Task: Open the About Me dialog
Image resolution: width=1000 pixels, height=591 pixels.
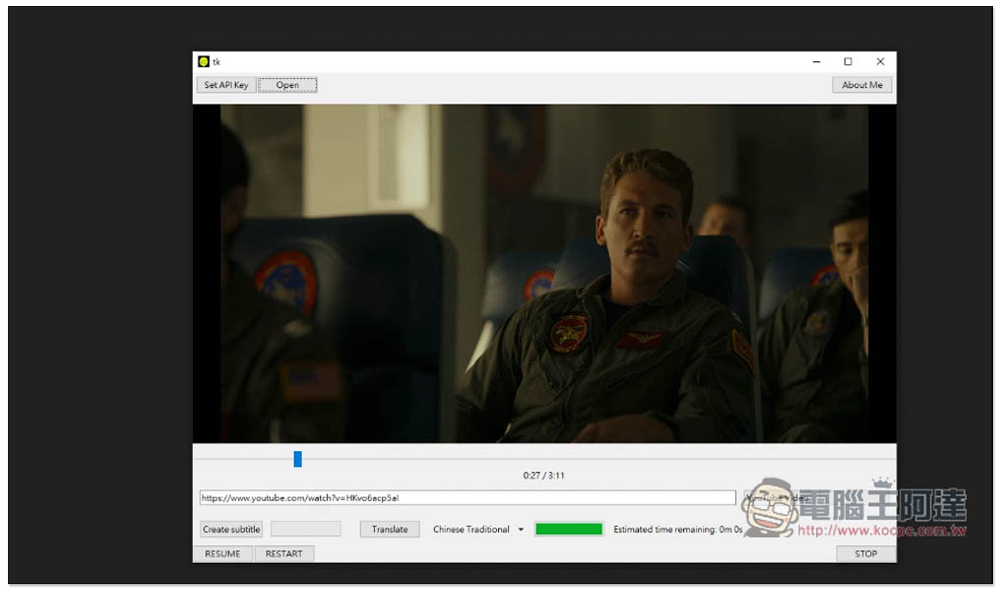Action: tap(861, 85)
